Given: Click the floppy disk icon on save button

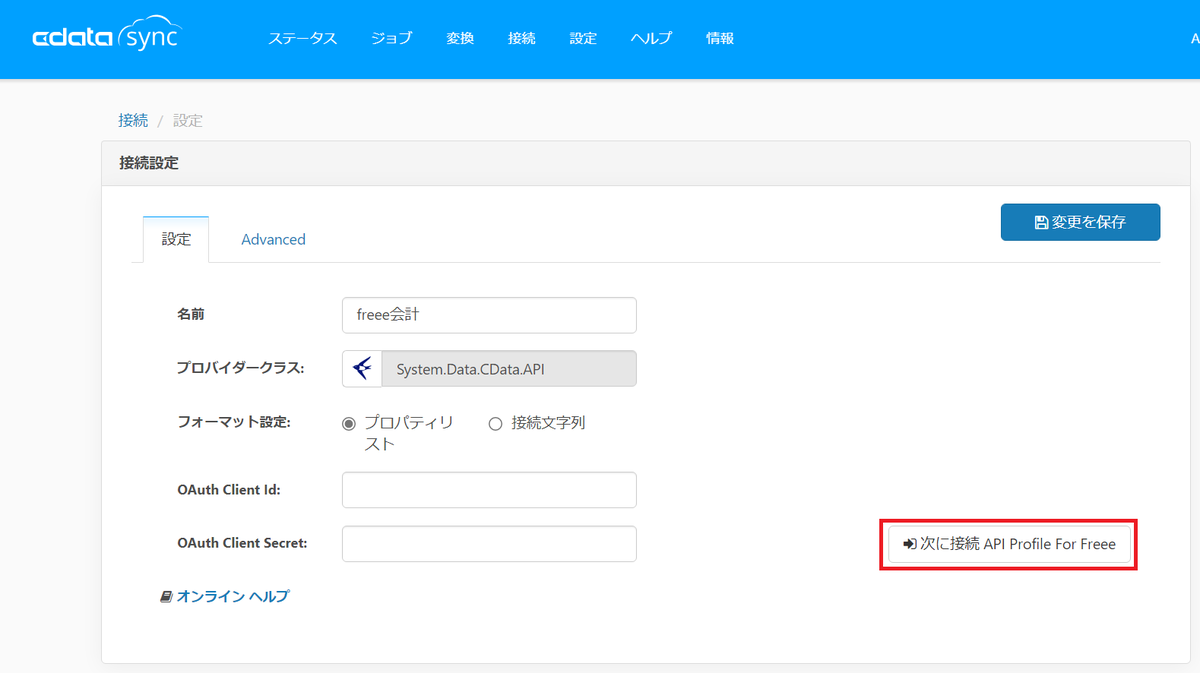Looking at the screenshot, I should (x=1041, y=222).
